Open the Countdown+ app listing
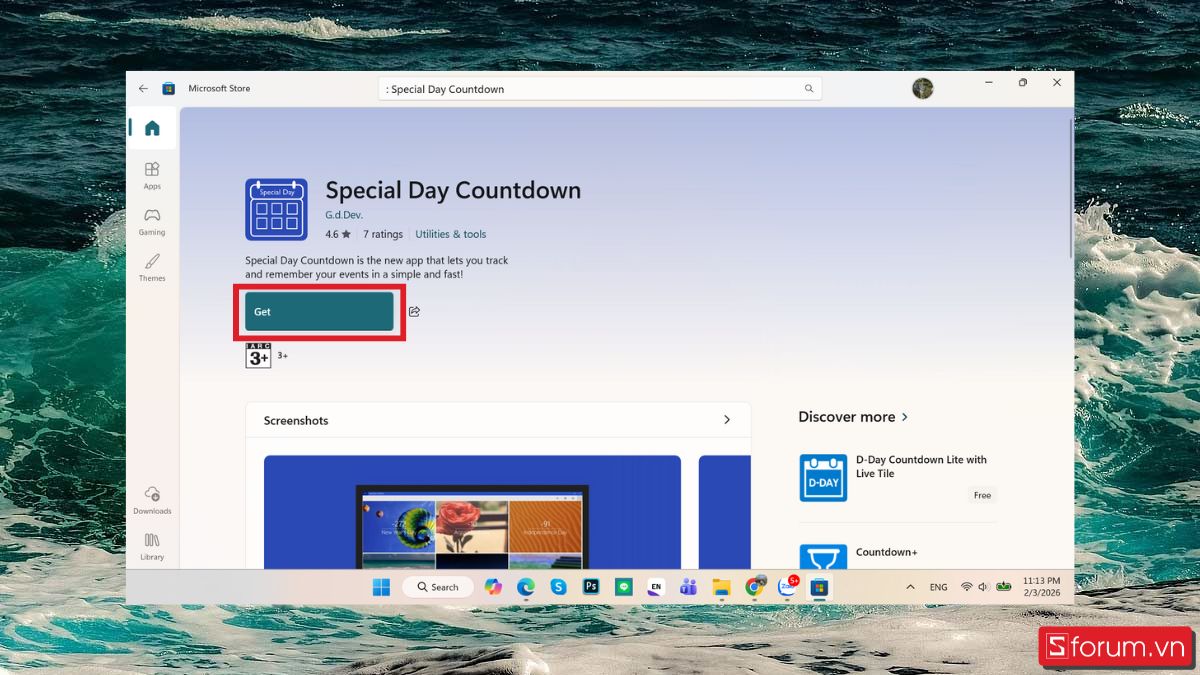The image size is (1200, 675). pyautogui.click(x=886, y=552)
